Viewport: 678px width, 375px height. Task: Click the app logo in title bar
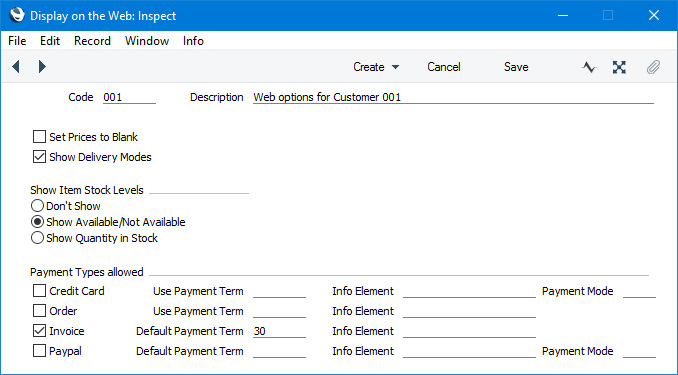[x=17, y=16]
